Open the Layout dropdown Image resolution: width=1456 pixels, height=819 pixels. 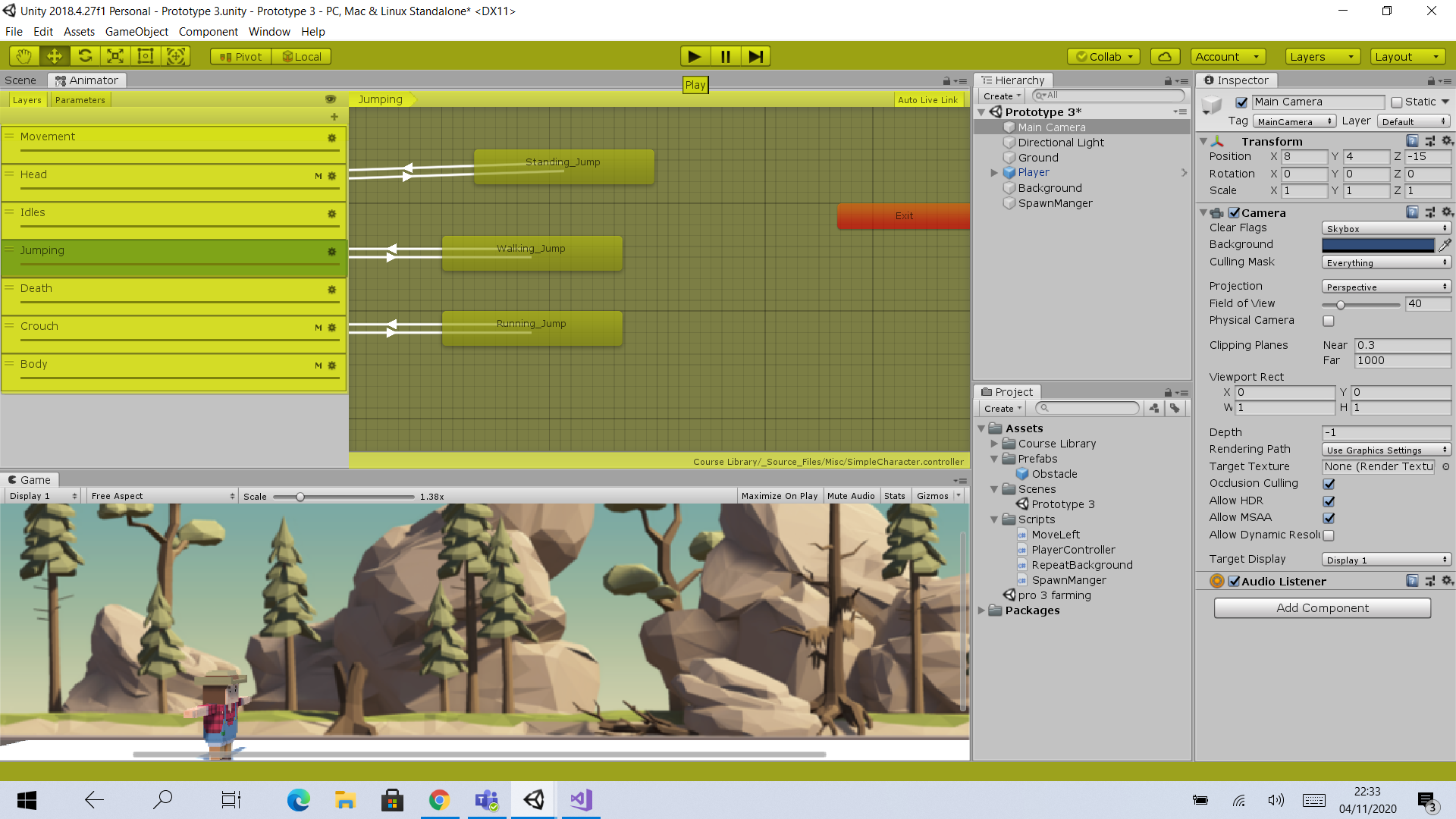(1407, 56)
